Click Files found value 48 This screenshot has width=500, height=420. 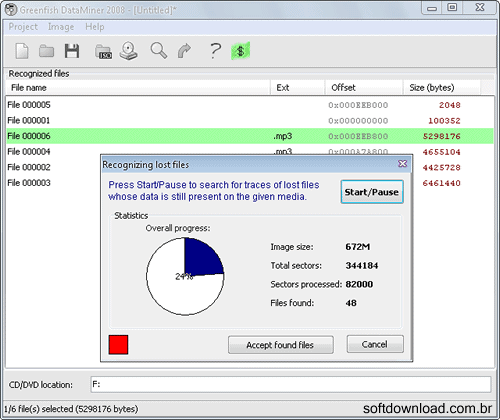click(x=351, y=303)
